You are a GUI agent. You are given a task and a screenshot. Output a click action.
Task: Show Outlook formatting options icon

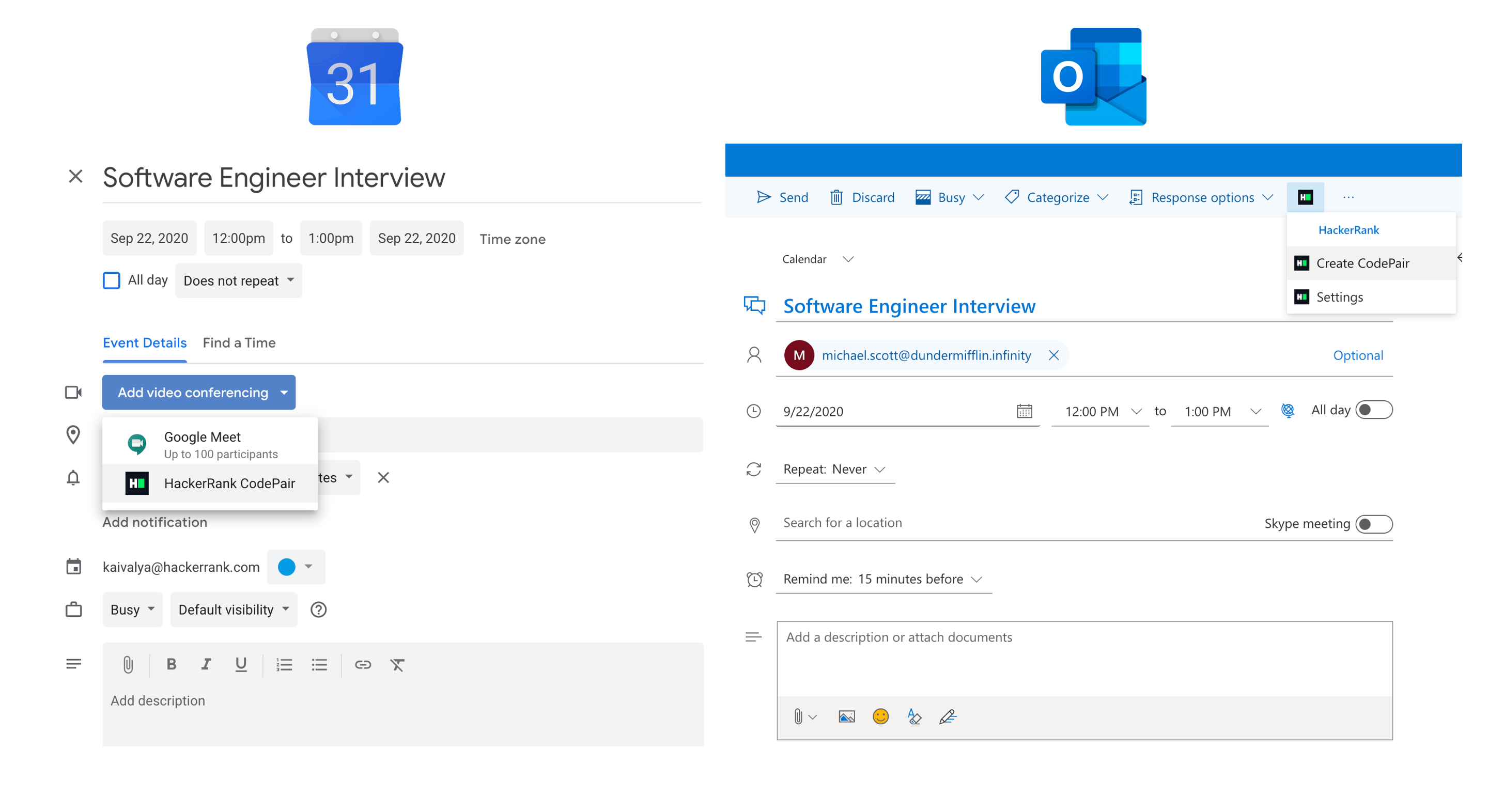pos(914,717)
